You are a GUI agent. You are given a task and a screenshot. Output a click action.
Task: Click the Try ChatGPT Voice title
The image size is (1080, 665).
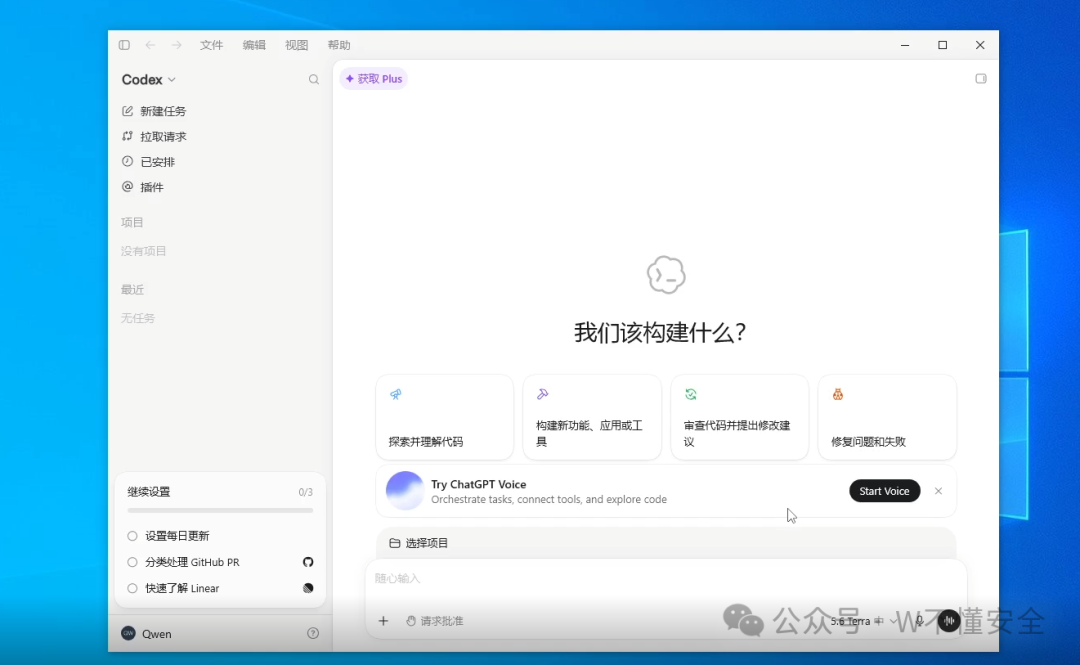[479, 484]
